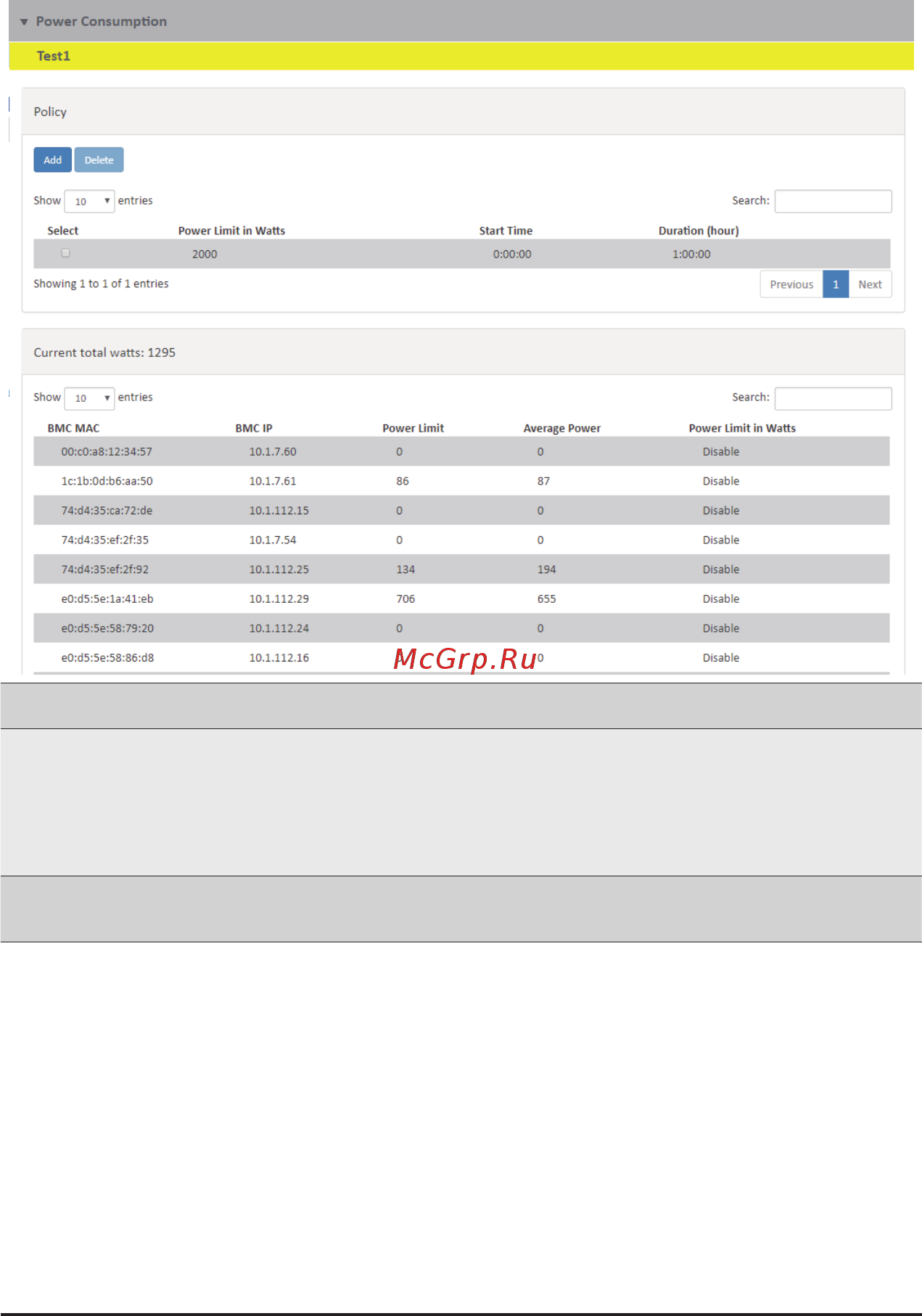Select MAC 1c:1b:0d:b6:aa:50 cell
The width and height of the screenshot is (922, 1316).
107,481
